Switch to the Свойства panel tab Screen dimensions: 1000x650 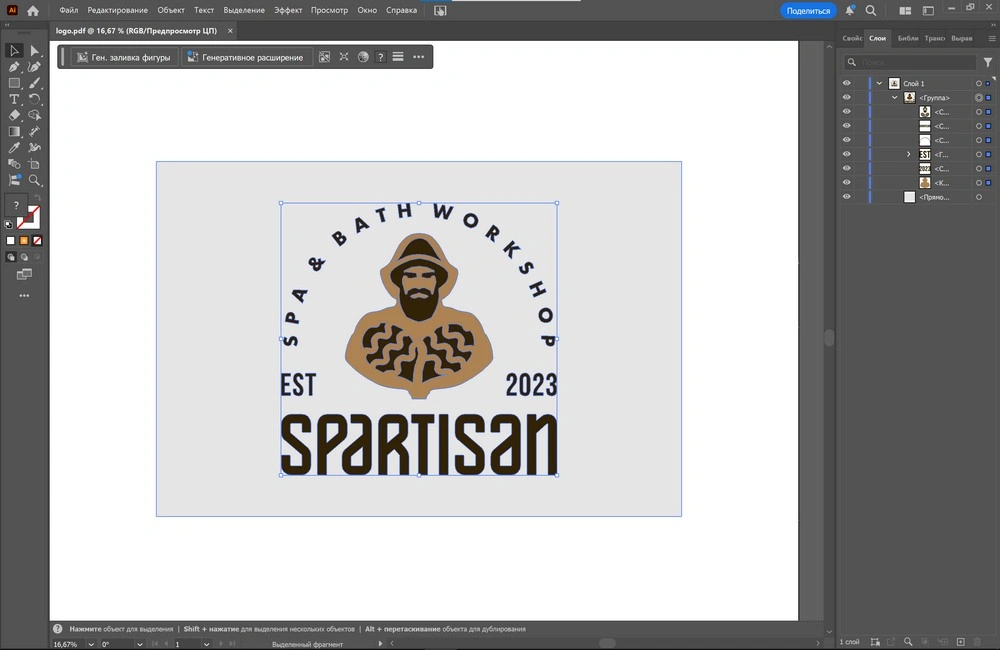(852, 38)
